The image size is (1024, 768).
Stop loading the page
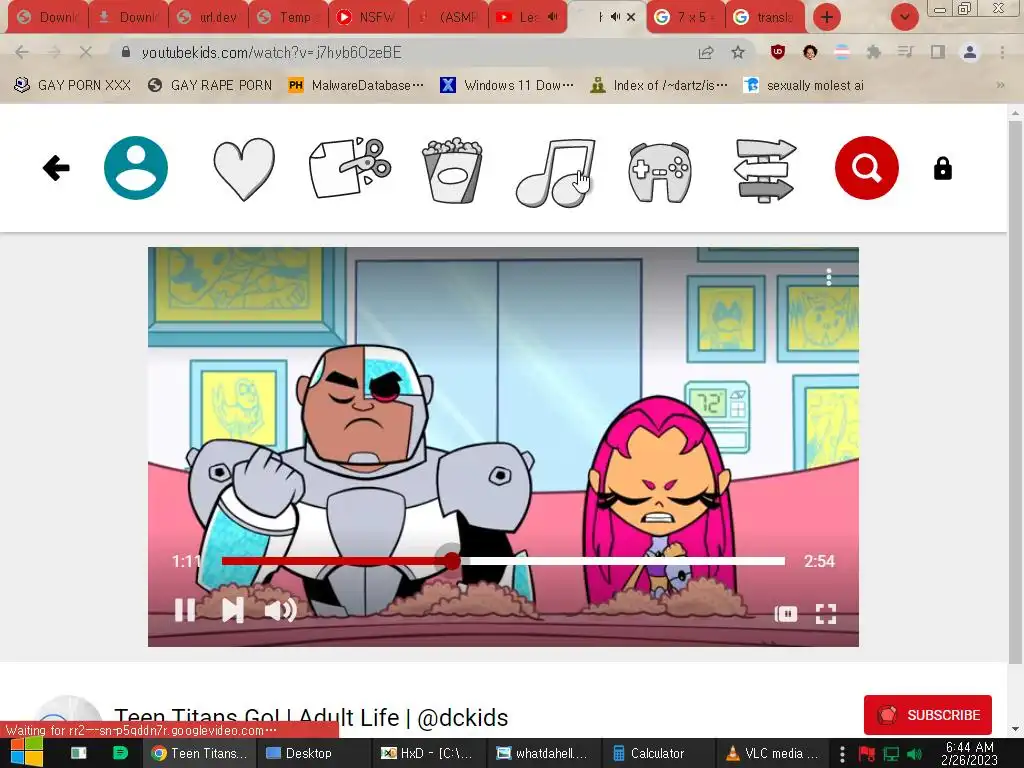click(86, 52)
